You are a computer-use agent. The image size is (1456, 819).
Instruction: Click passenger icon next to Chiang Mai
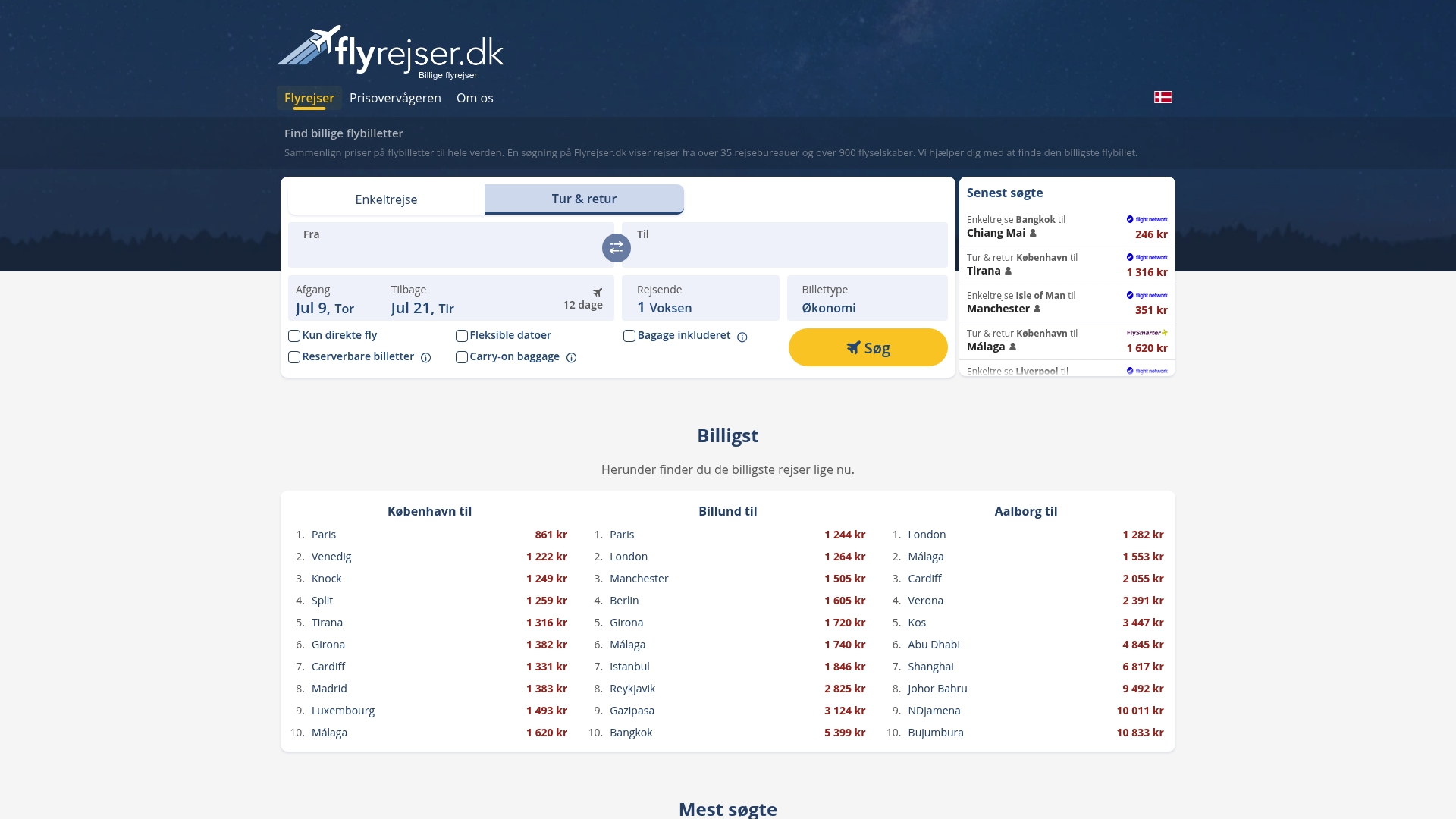(1033, 233)
